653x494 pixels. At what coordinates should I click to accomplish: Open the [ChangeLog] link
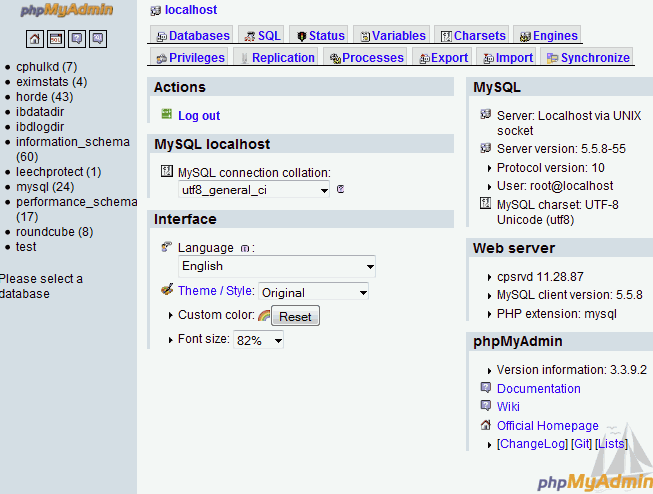(x=532, y=444)
